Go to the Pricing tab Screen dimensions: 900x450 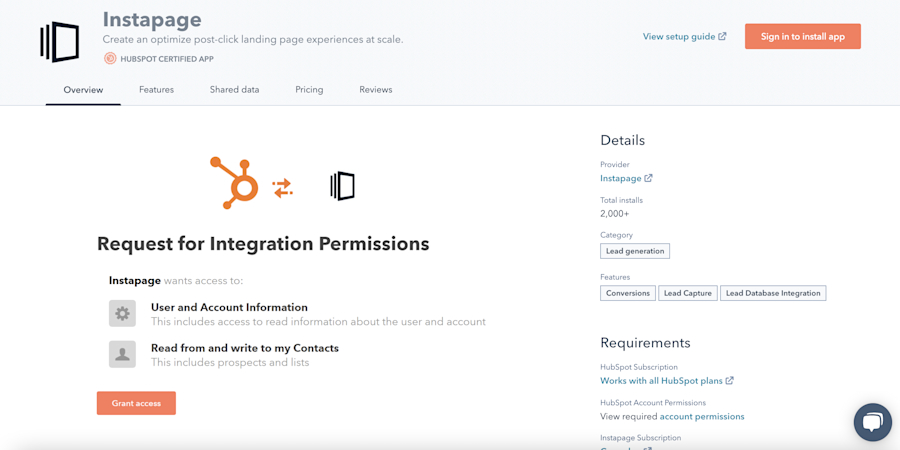pos(309,90)
